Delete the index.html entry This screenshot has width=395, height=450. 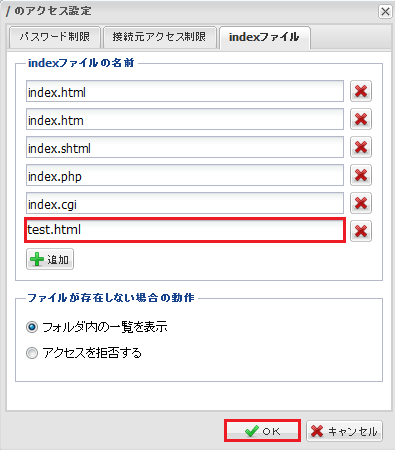[x=361, y=91]
